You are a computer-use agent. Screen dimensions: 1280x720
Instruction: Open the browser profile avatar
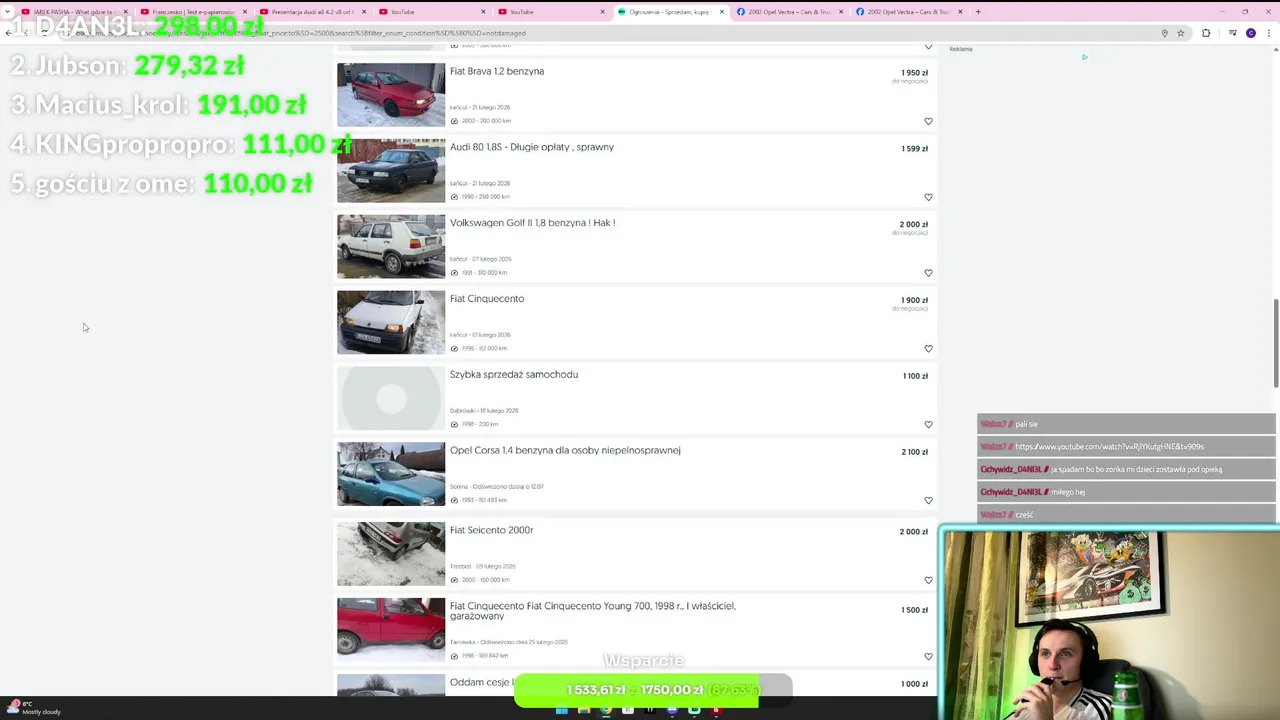[1251, 33]
